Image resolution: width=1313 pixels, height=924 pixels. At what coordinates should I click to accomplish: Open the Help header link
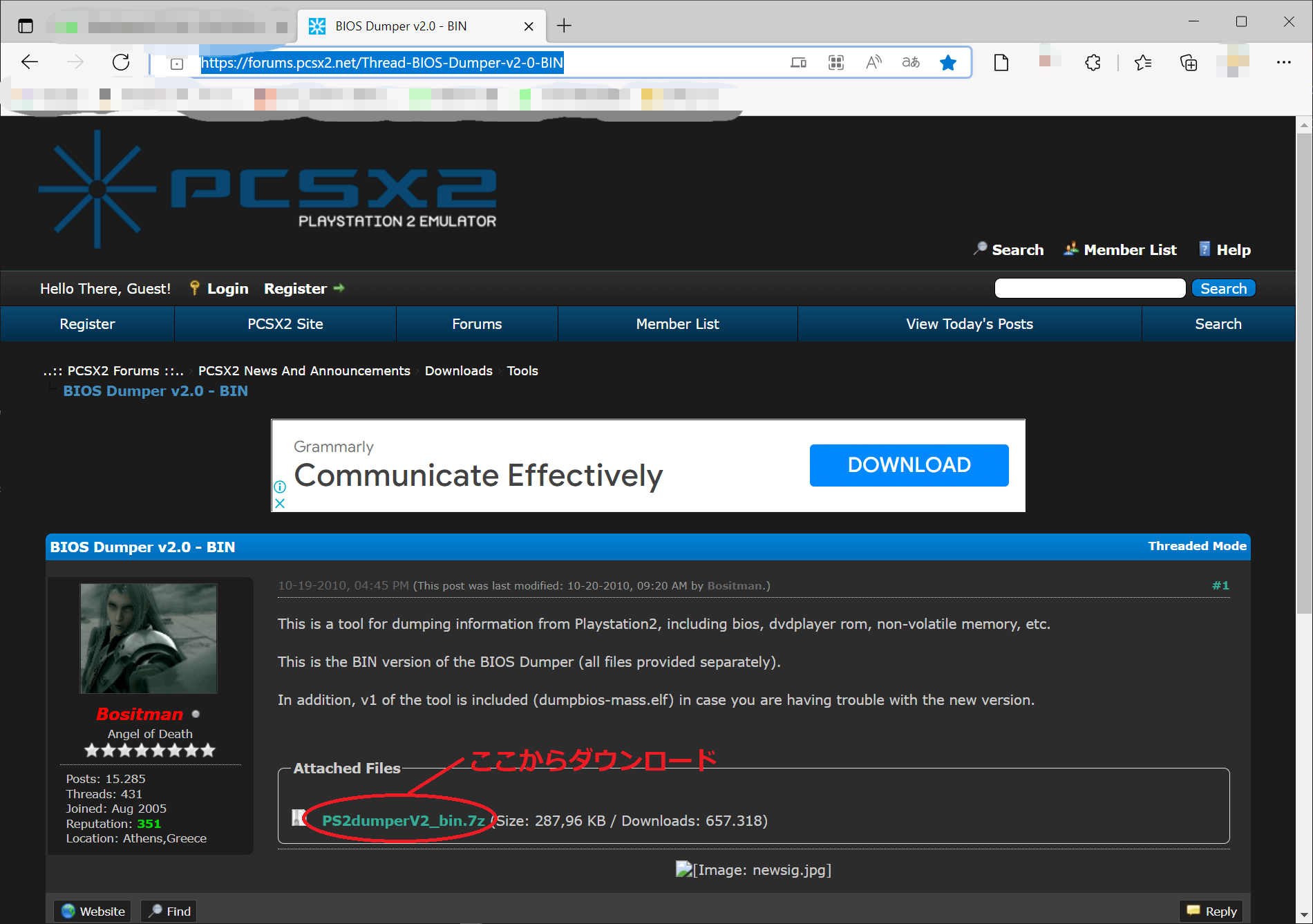tap(1233, 250)
